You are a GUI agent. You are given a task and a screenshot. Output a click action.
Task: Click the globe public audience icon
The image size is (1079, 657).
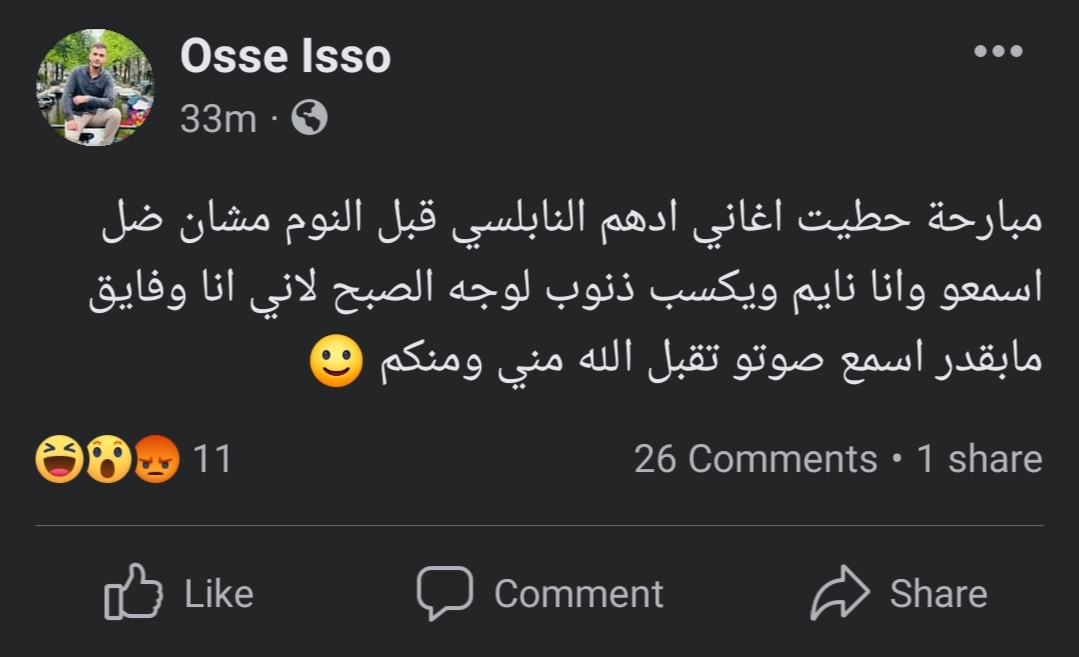pyautogui.click(x=309, y=120)
